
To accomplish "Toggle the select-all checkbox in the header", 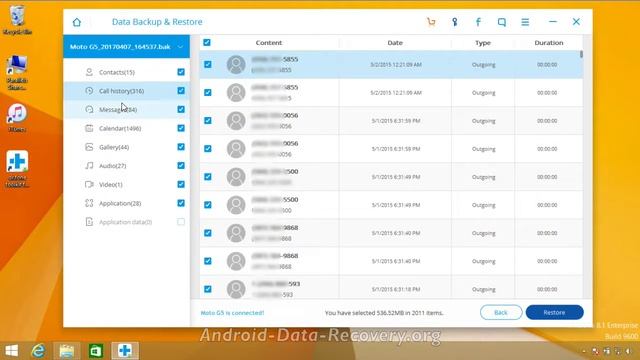I will [x=207, y=42].
